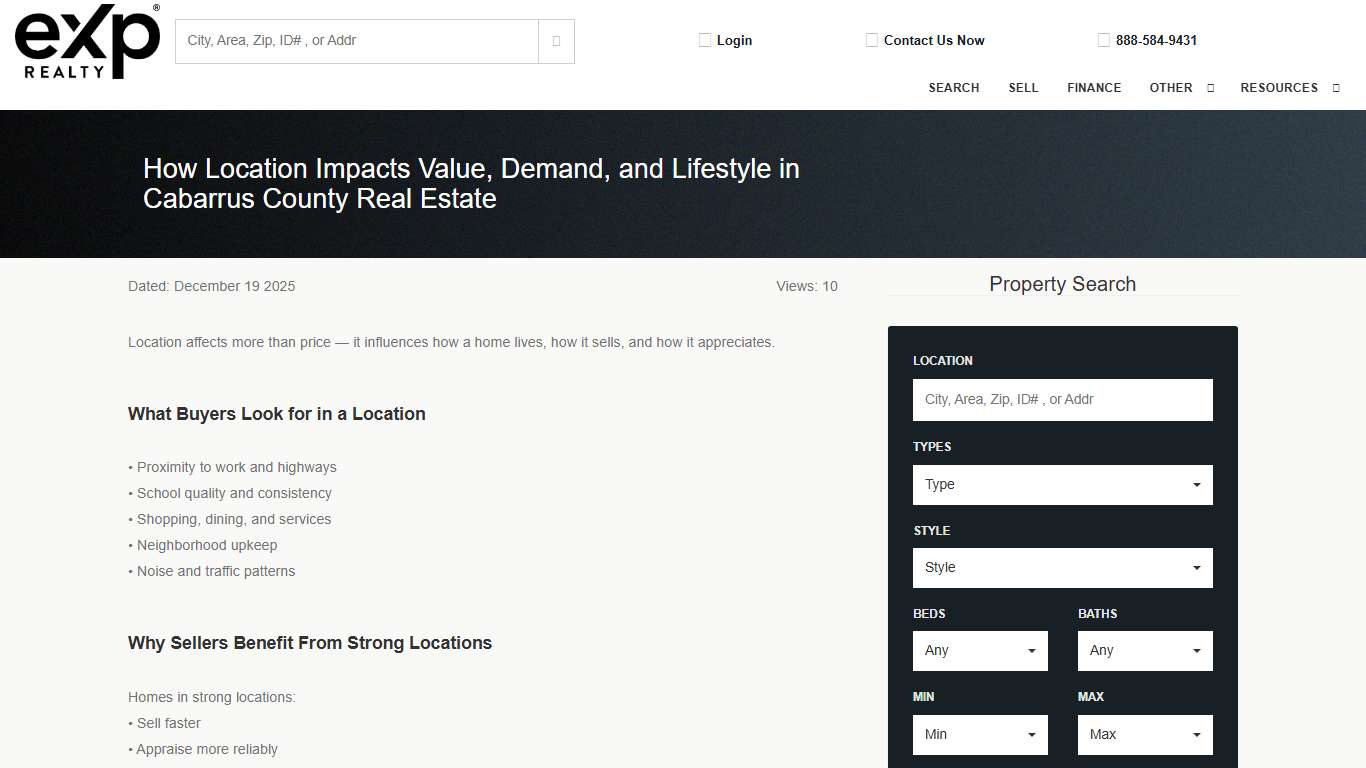Open the Style dropdown in Property Search

(1062, 567)
